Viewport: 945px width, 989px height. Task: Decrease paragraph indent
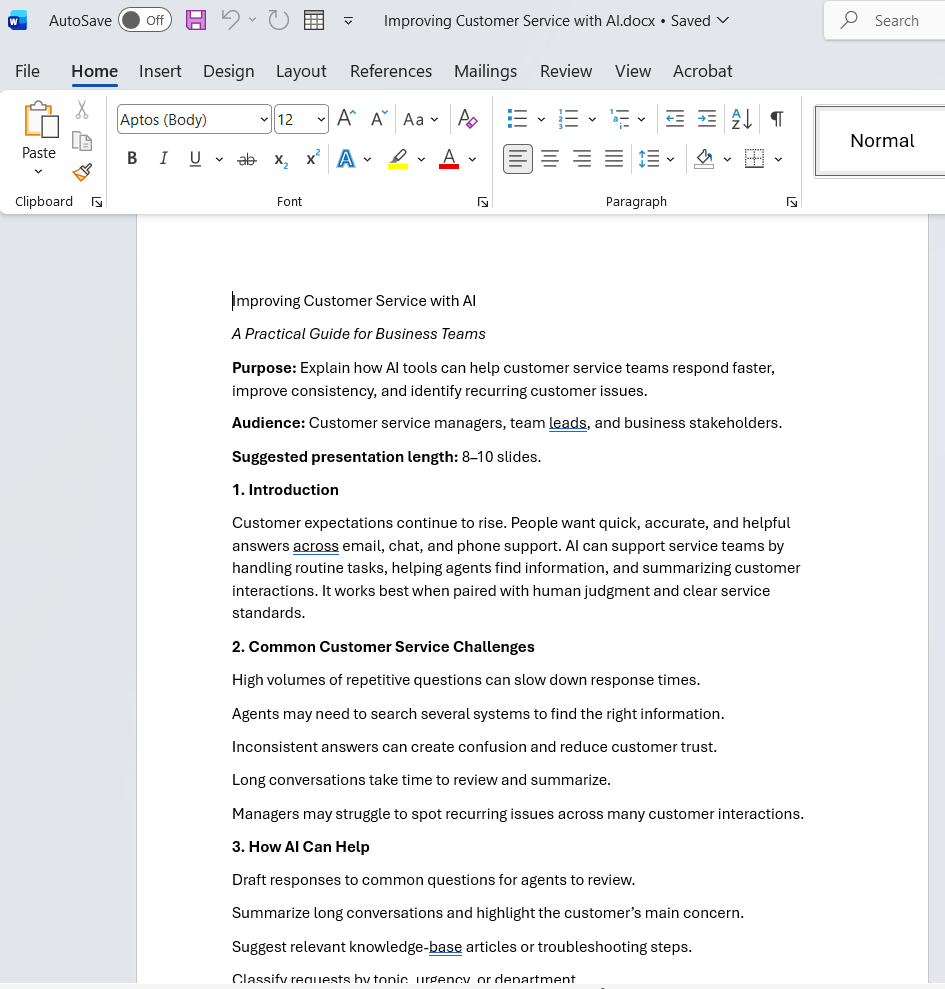[x=674, y=119]
